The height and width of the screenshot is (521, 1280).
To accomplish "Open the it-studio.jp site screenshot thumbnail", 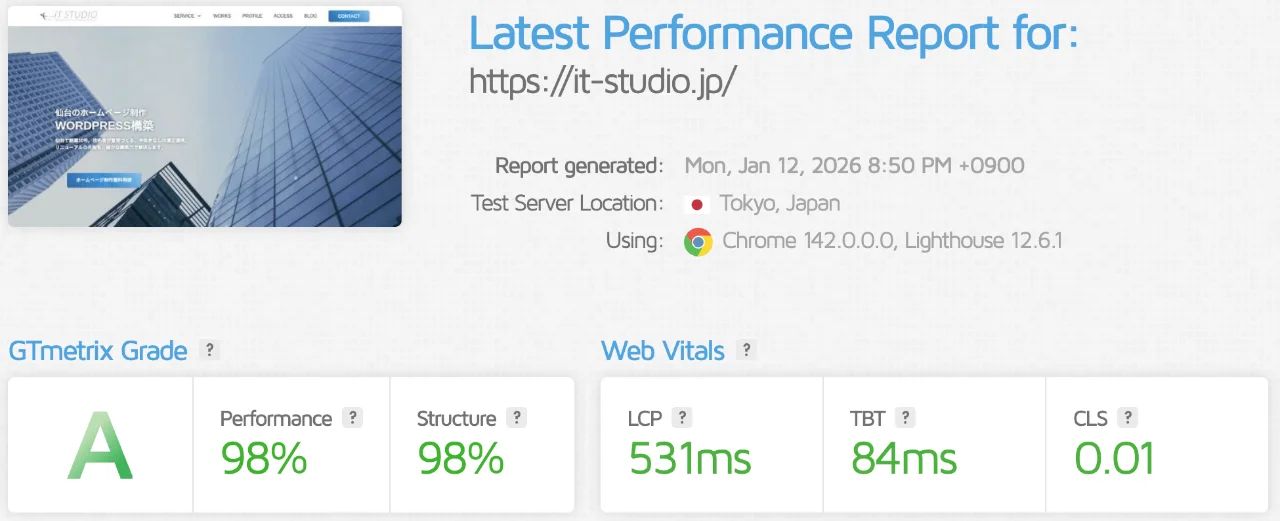I will point(205,116).
